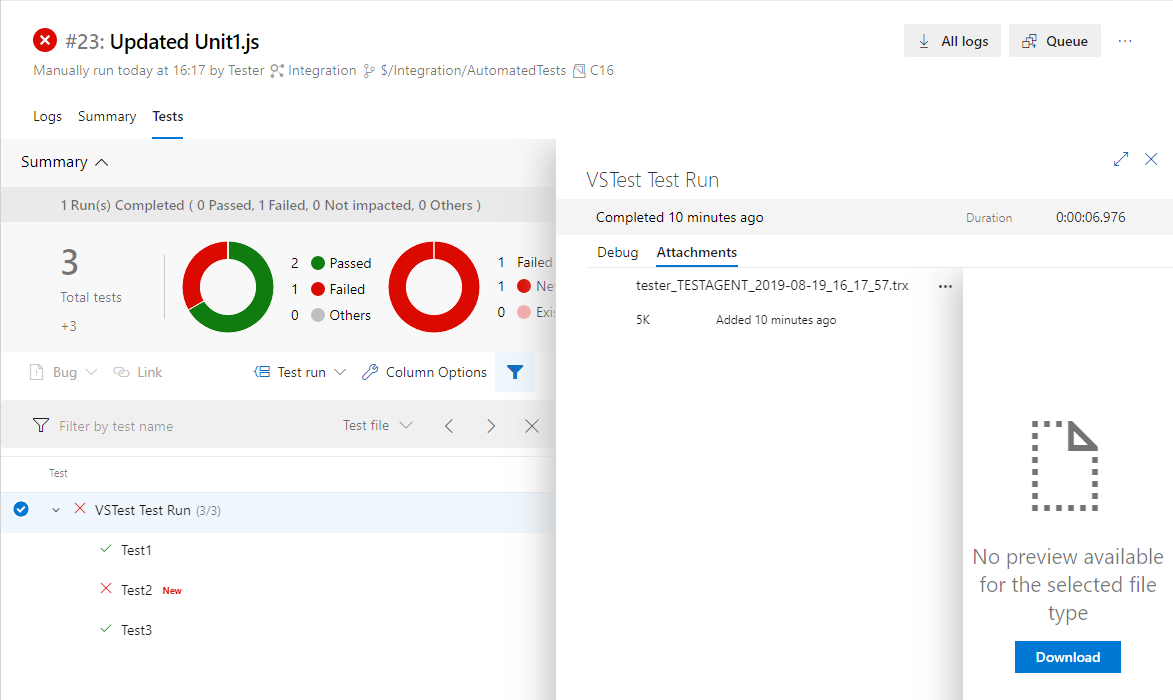Viewport: 1173px width, 700px height.
Task: Download the trx attachment file
Action: tap(1067, 657)
